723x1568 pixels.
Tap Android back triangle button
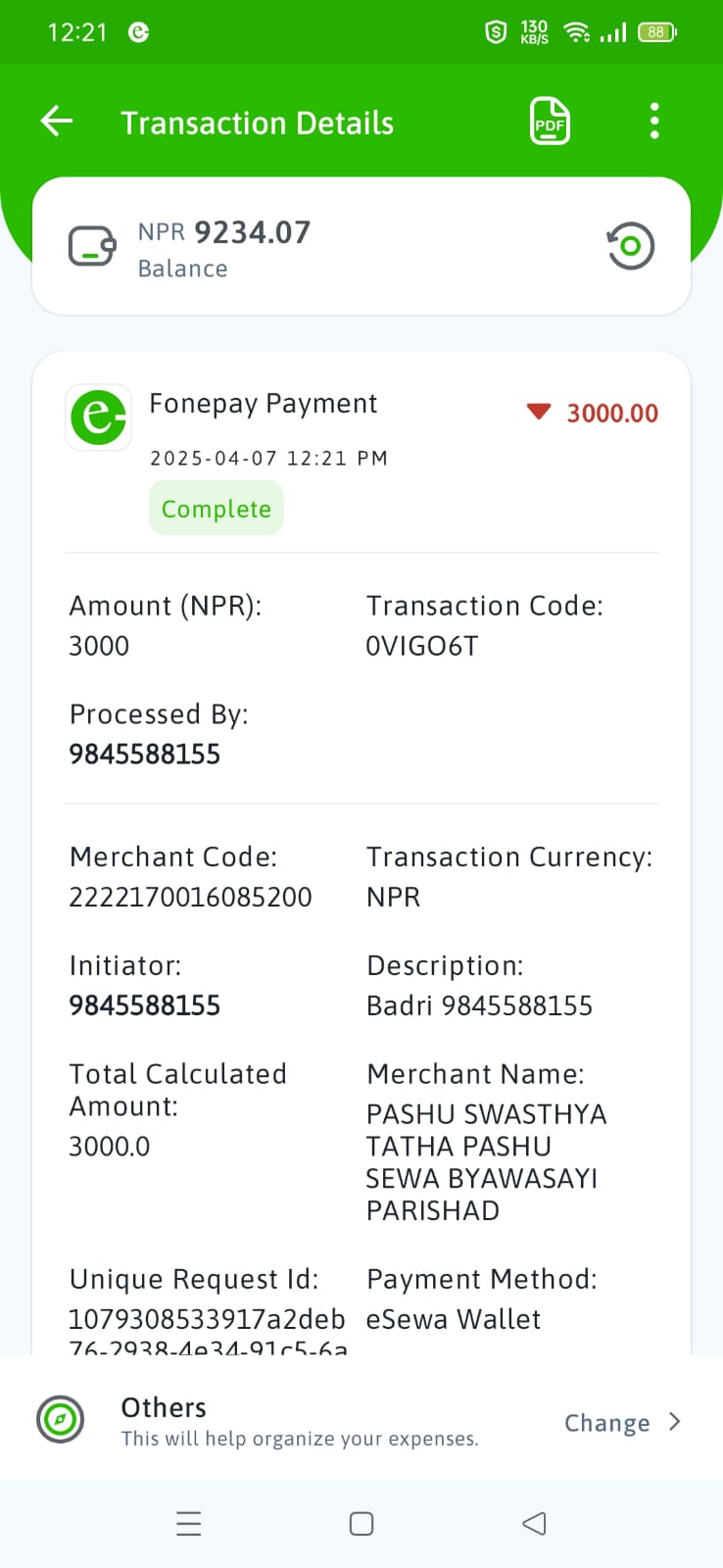tap(534, 1524)
